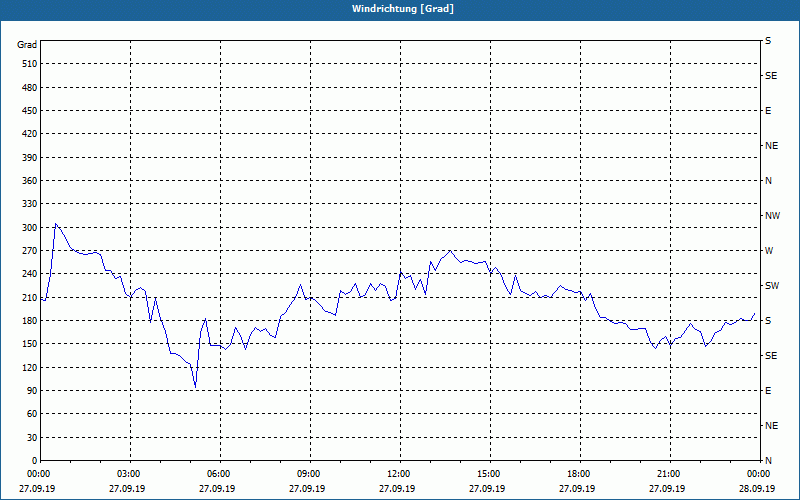
Task: Click the 03:00 time label
Action: tap(127, 474)
